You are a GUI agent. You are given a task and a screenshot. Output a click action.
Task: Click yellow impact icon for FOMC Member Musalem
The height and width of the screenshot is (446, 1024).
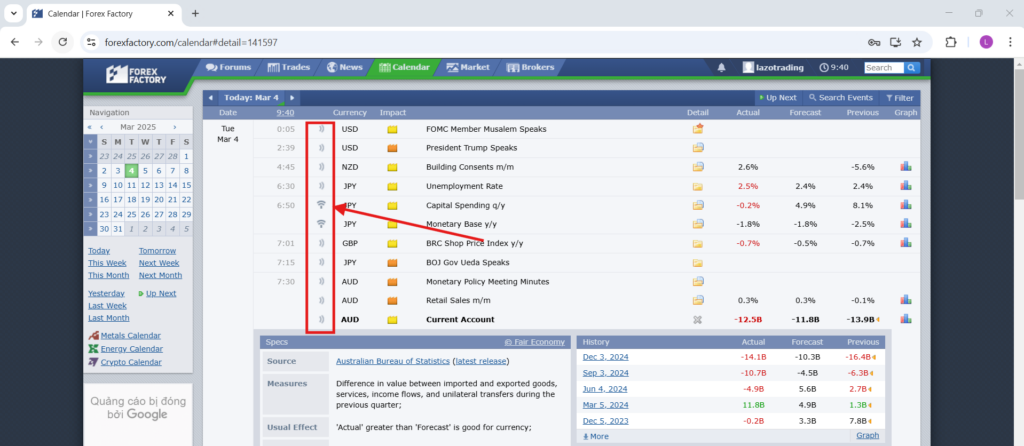tap(392, 129)
